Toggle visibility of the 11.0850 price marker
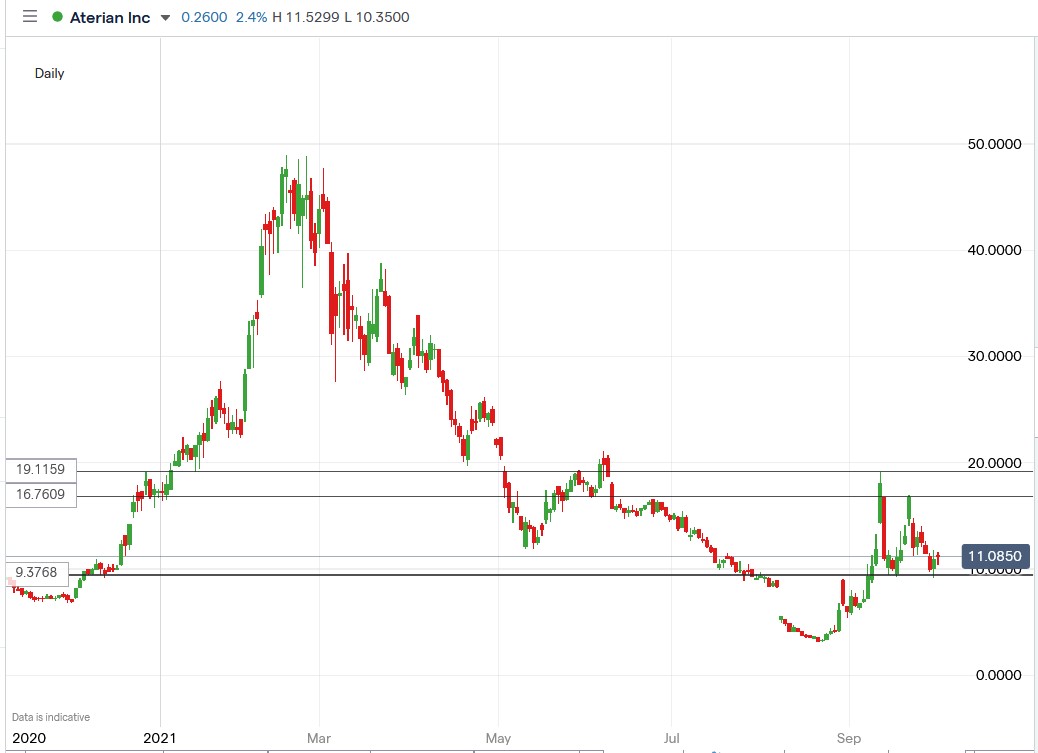Viewport: 1038px width, 753px height. tap(996, 556)
